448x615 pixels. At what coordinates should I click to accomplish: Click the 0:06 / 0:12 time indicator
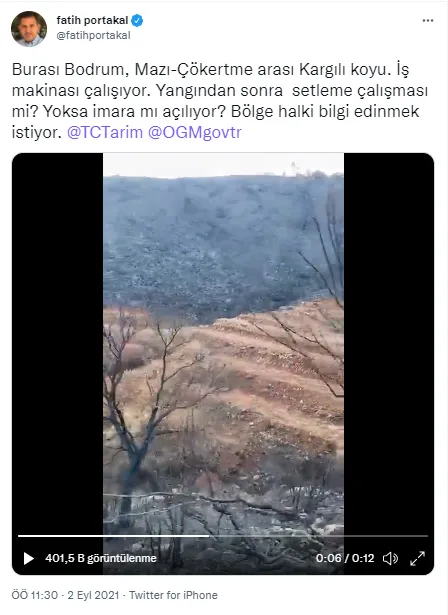coord(345,558)
